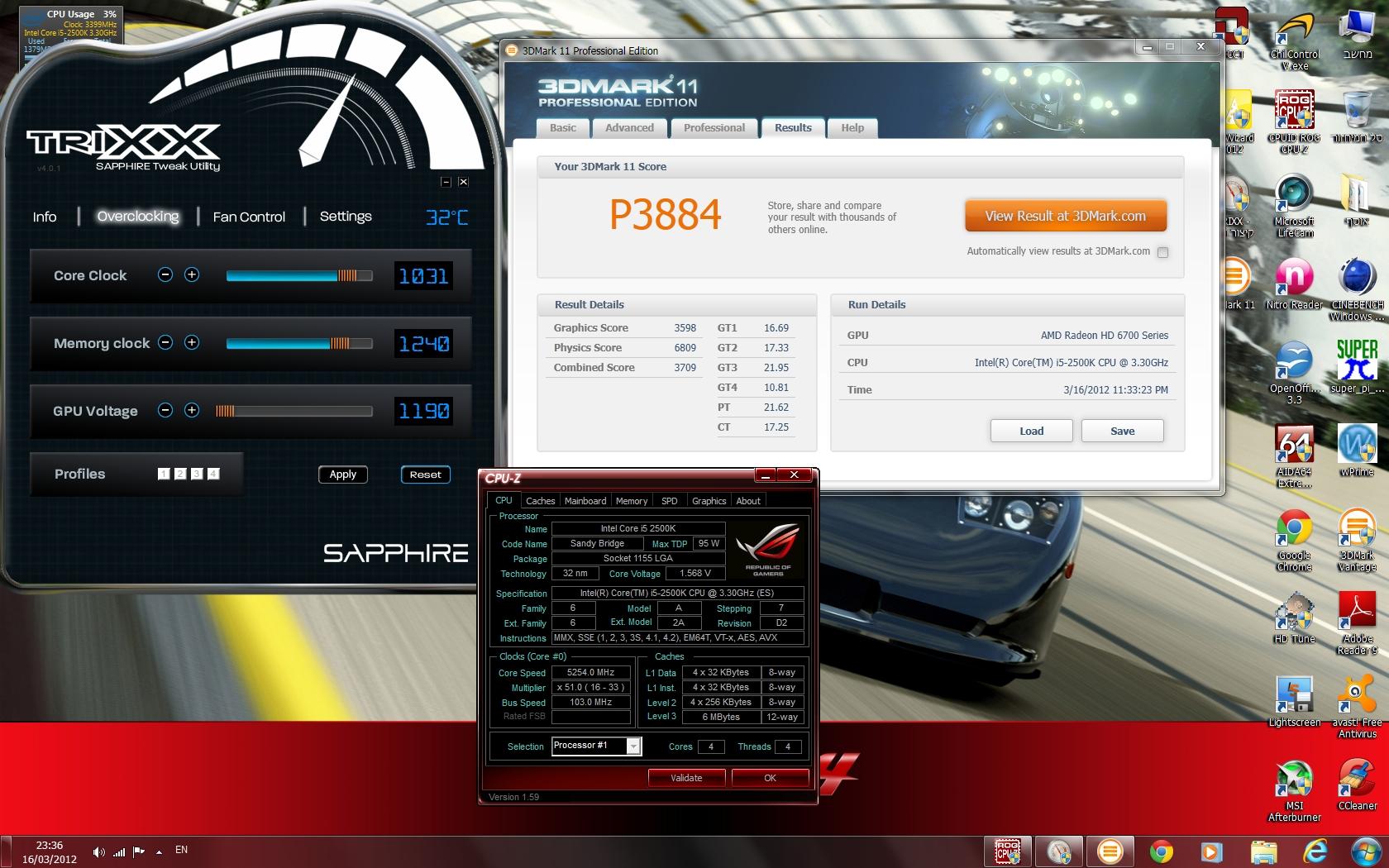The height and width of the screenshot is (868, 1389).
Task: Click the volume icon in system tray
Action: coord(99,851)
